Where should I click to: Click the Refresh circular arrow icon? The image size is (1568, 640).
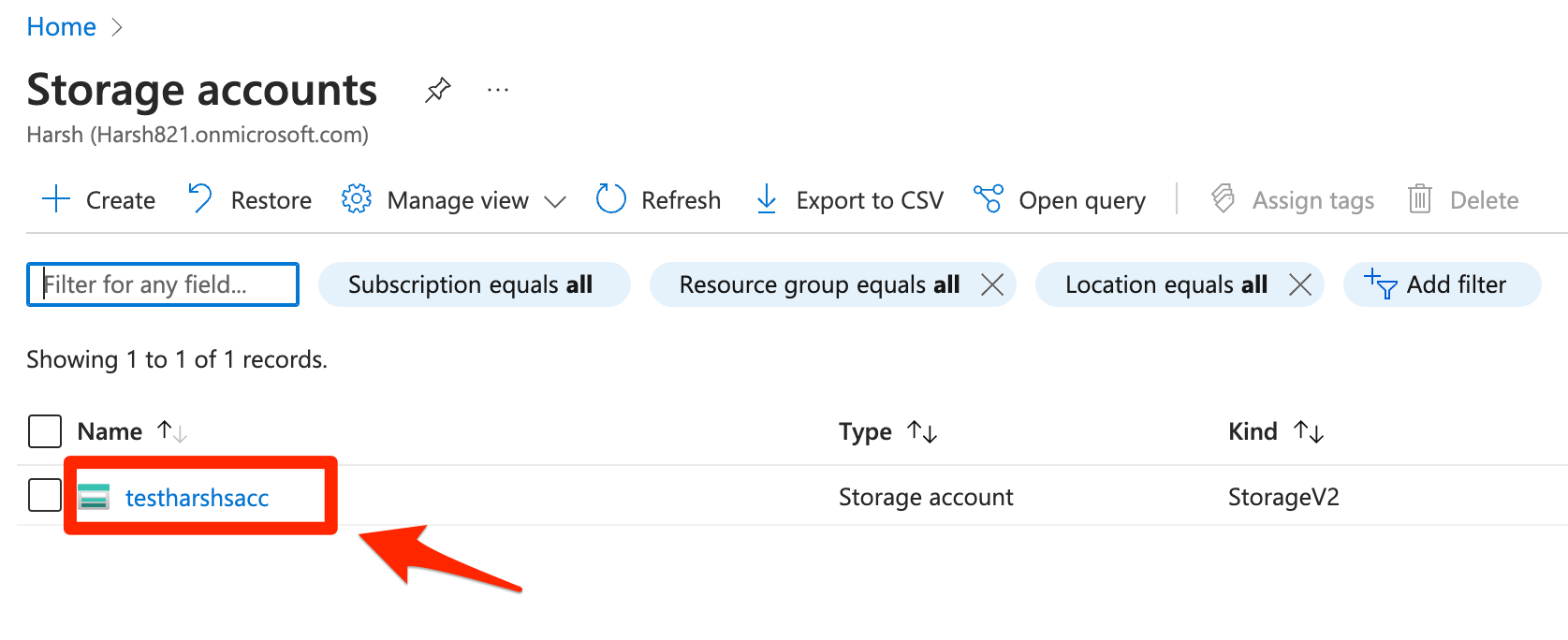click(x=611, y=198)
